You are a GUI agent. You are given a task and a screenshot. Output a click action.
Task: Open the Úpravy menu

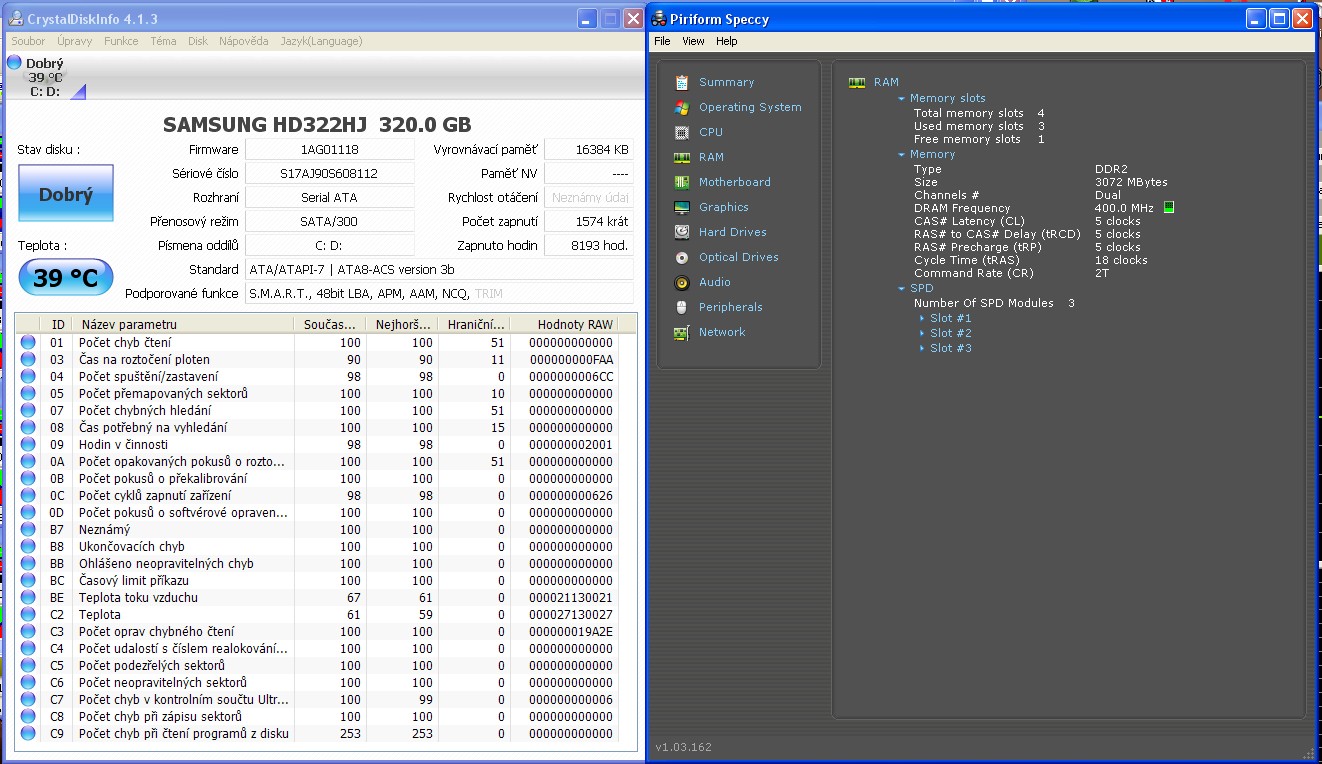[75, 41]
